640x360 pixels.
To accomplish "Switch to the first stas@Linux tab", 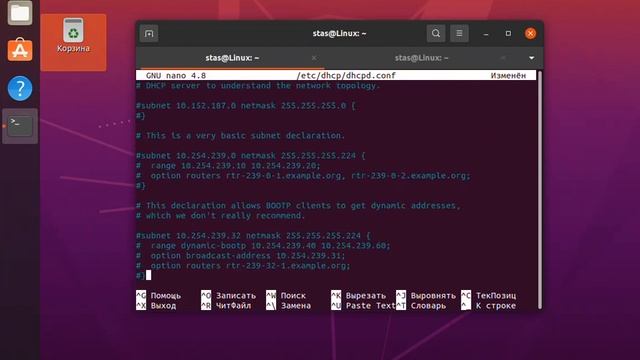I will 232,58.
